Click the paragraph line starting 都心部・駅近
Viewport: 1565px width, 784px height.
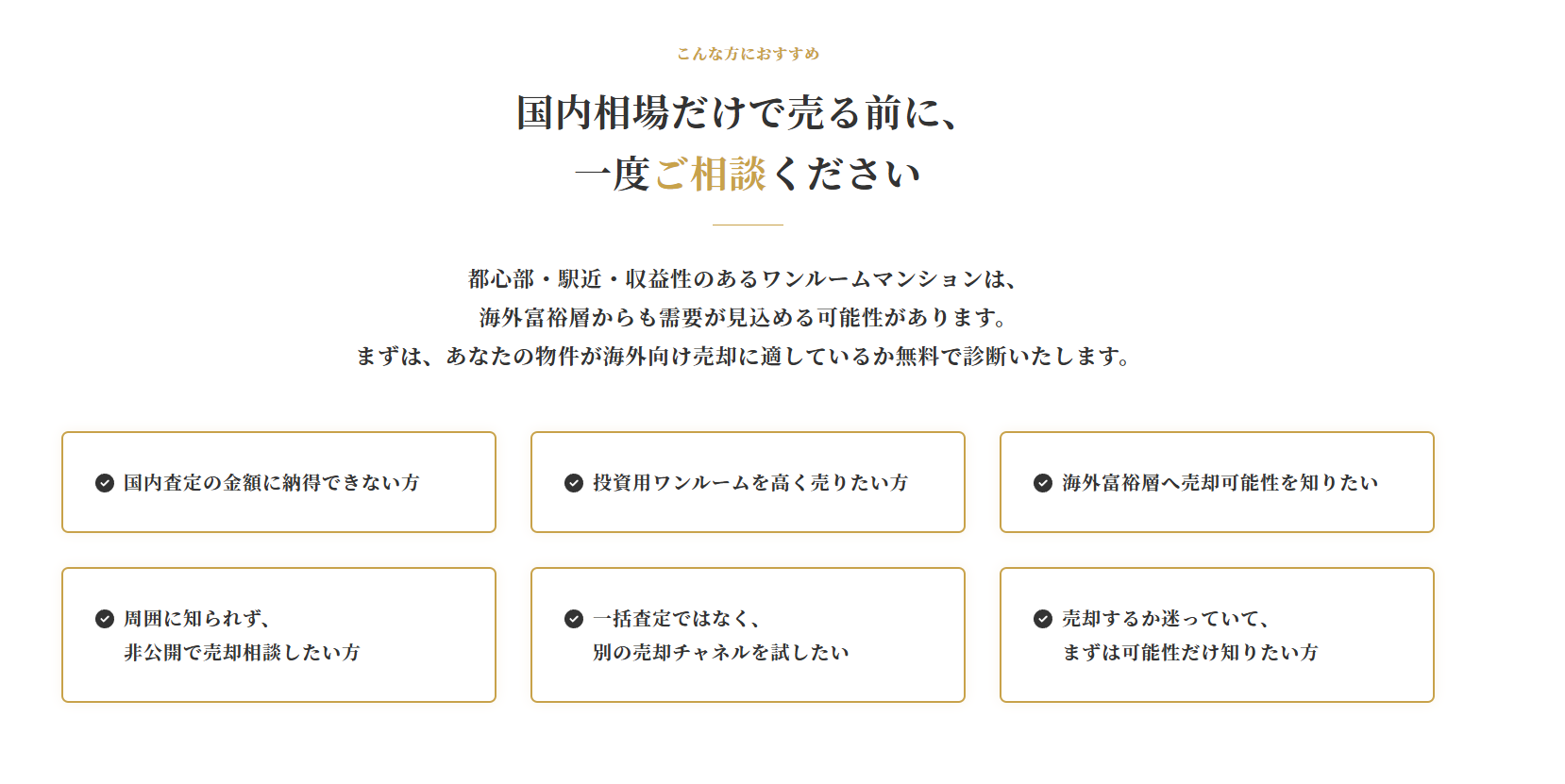743,279
